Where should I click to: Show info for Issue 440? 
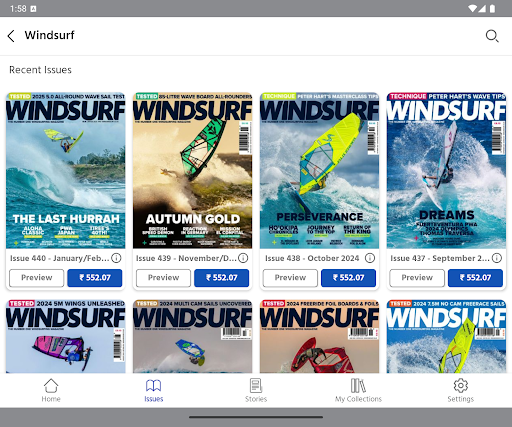pos(116,258)
